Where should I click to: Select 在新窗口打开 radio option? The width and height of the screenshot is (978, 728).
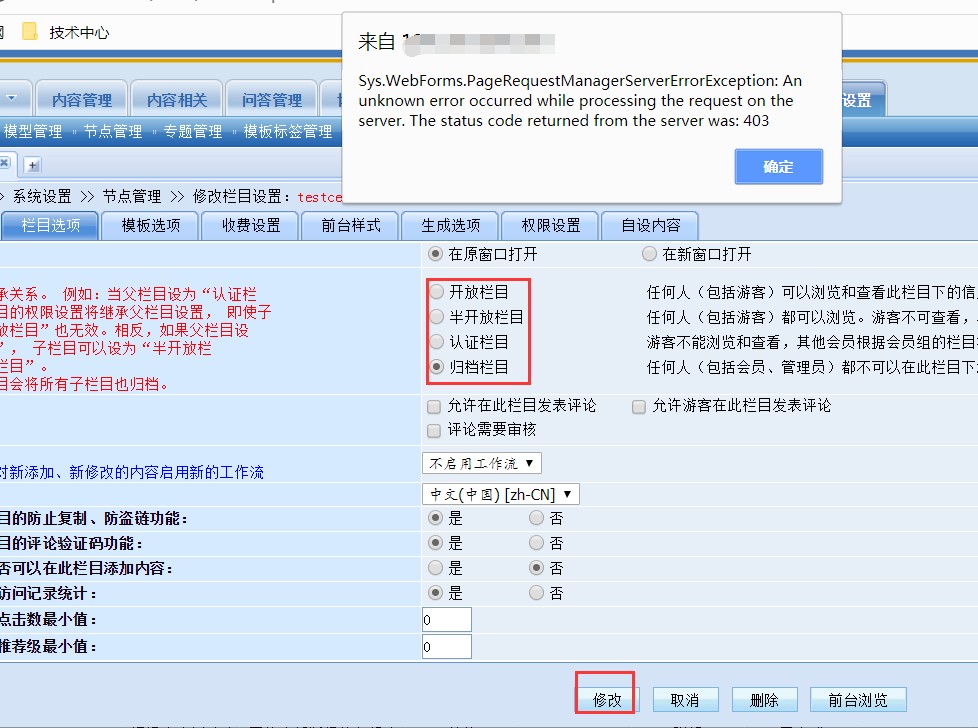pos(650,254)
